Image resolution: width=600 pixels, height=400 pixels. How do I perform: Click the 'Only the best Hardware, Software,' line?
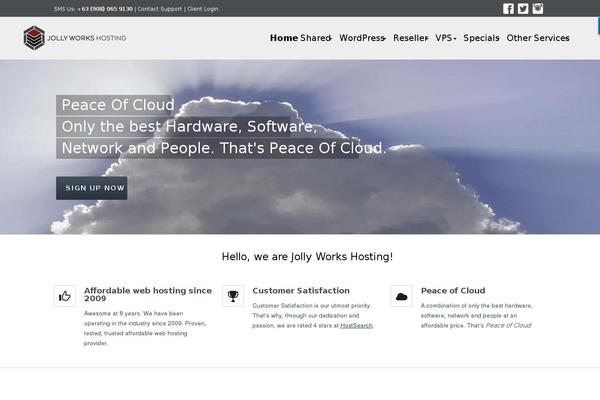(x=189, y=127)
